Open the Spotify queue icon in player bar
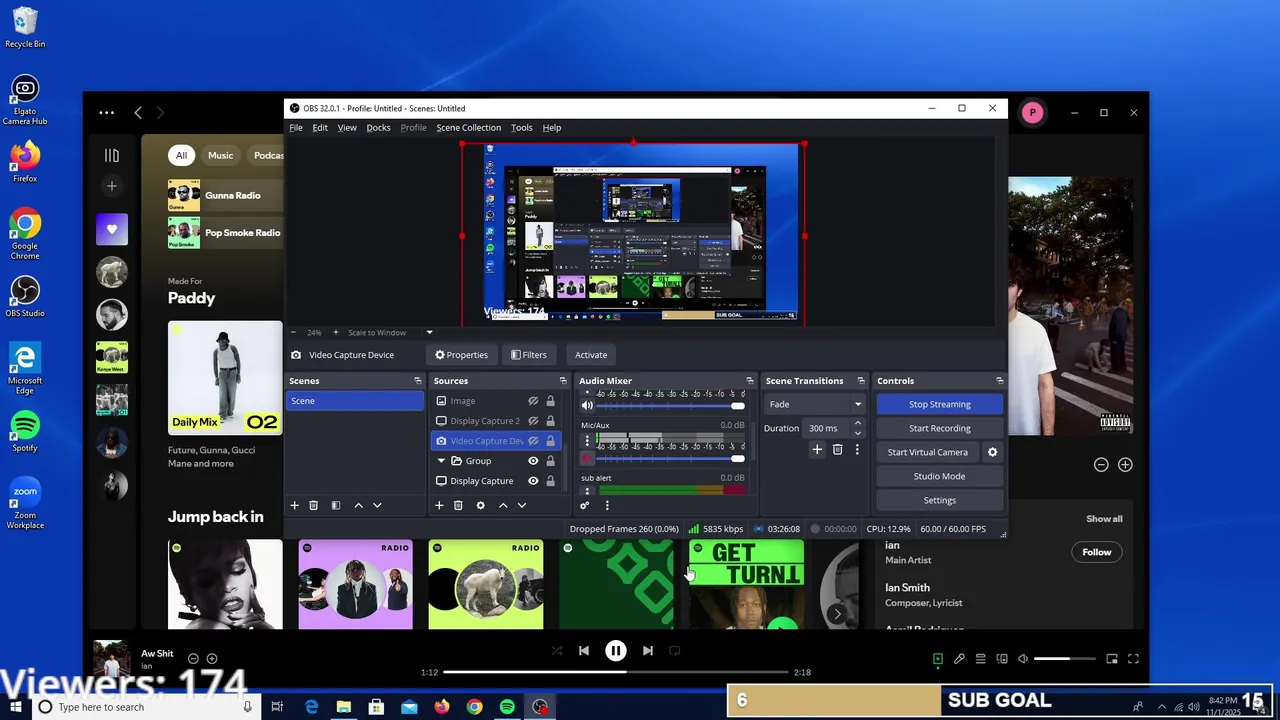This screenshot has height=720, width=1280. tap(981, 659)
